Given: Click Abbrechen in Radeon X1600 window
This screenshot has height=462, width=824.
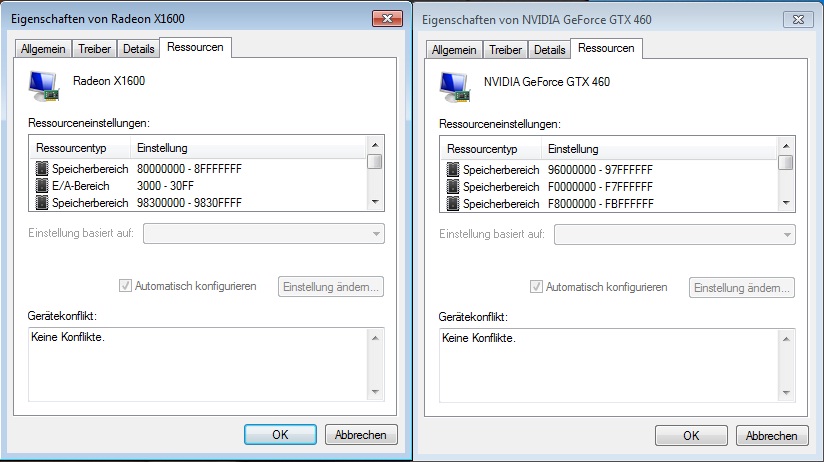Looking at the screenshot, I should click(x=361, y=435).
